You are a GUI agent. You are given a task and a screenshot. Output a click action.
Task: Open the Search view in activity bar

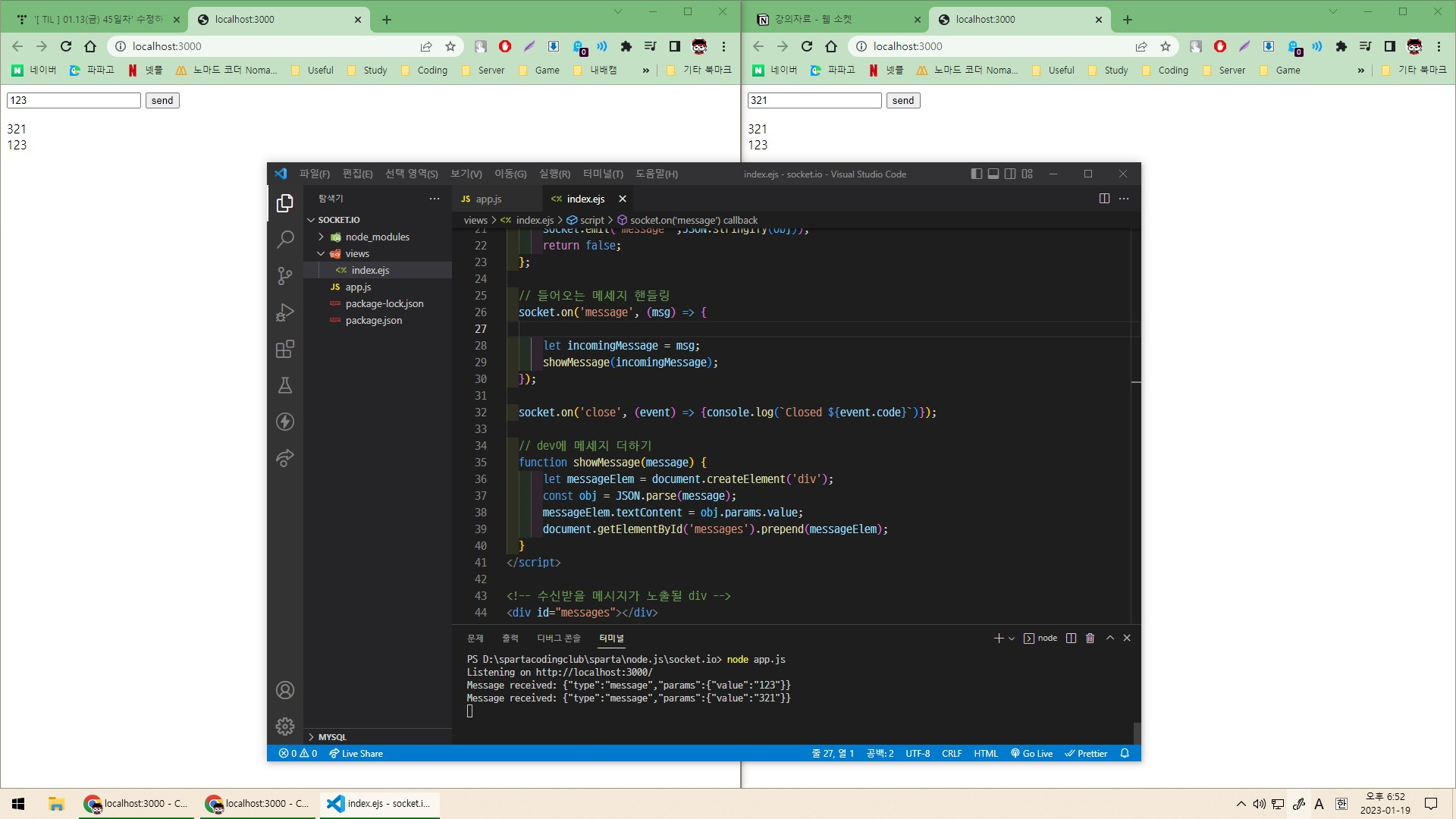285,240
